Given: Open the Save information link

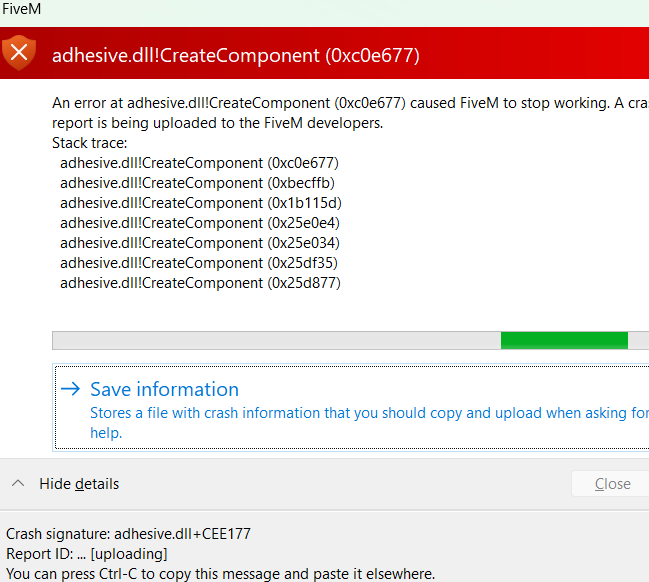Looking at the screenshot, I should (x=164, y=389).
